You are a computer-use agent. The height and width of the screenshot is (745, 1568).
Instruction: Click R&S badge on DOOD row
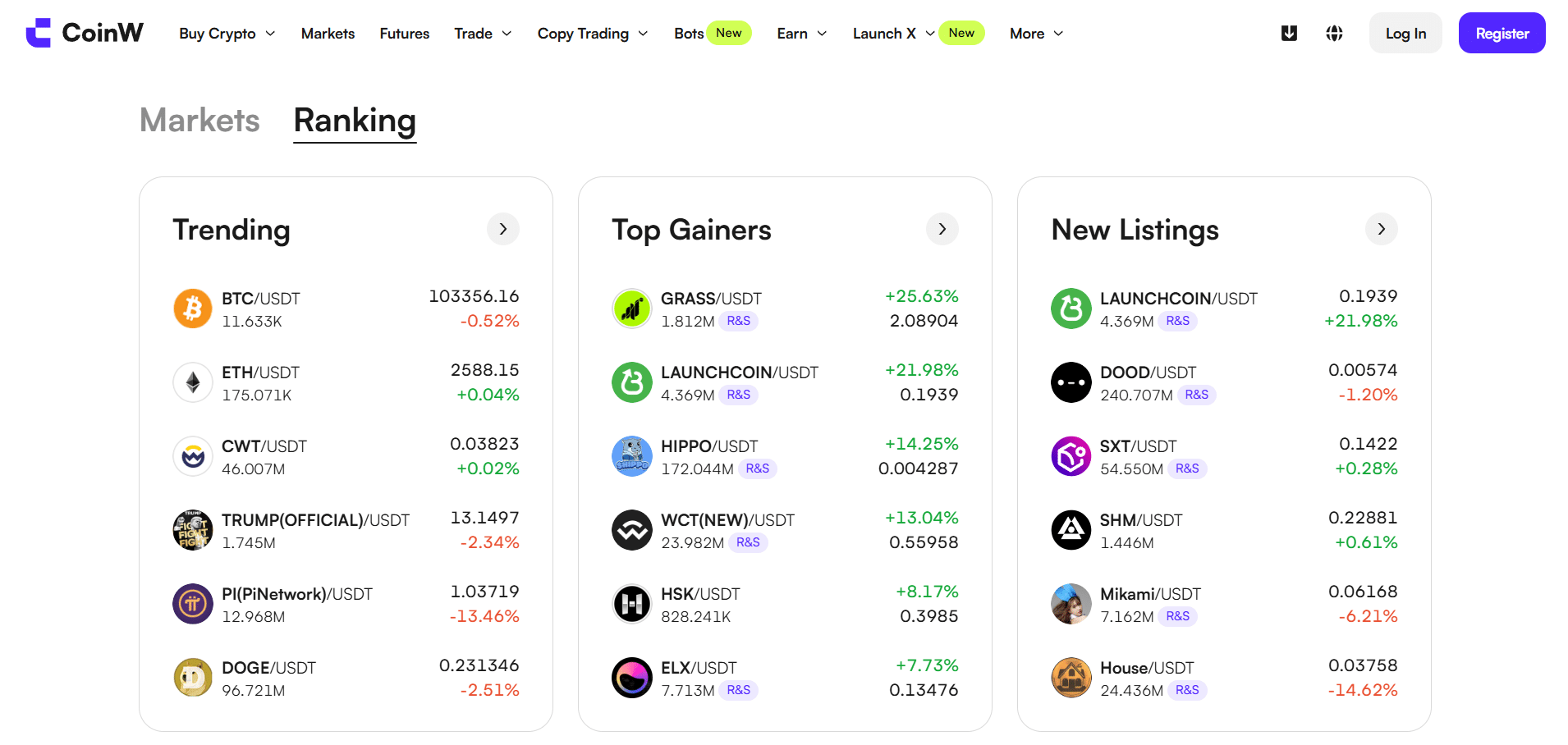coord(1197,395)
